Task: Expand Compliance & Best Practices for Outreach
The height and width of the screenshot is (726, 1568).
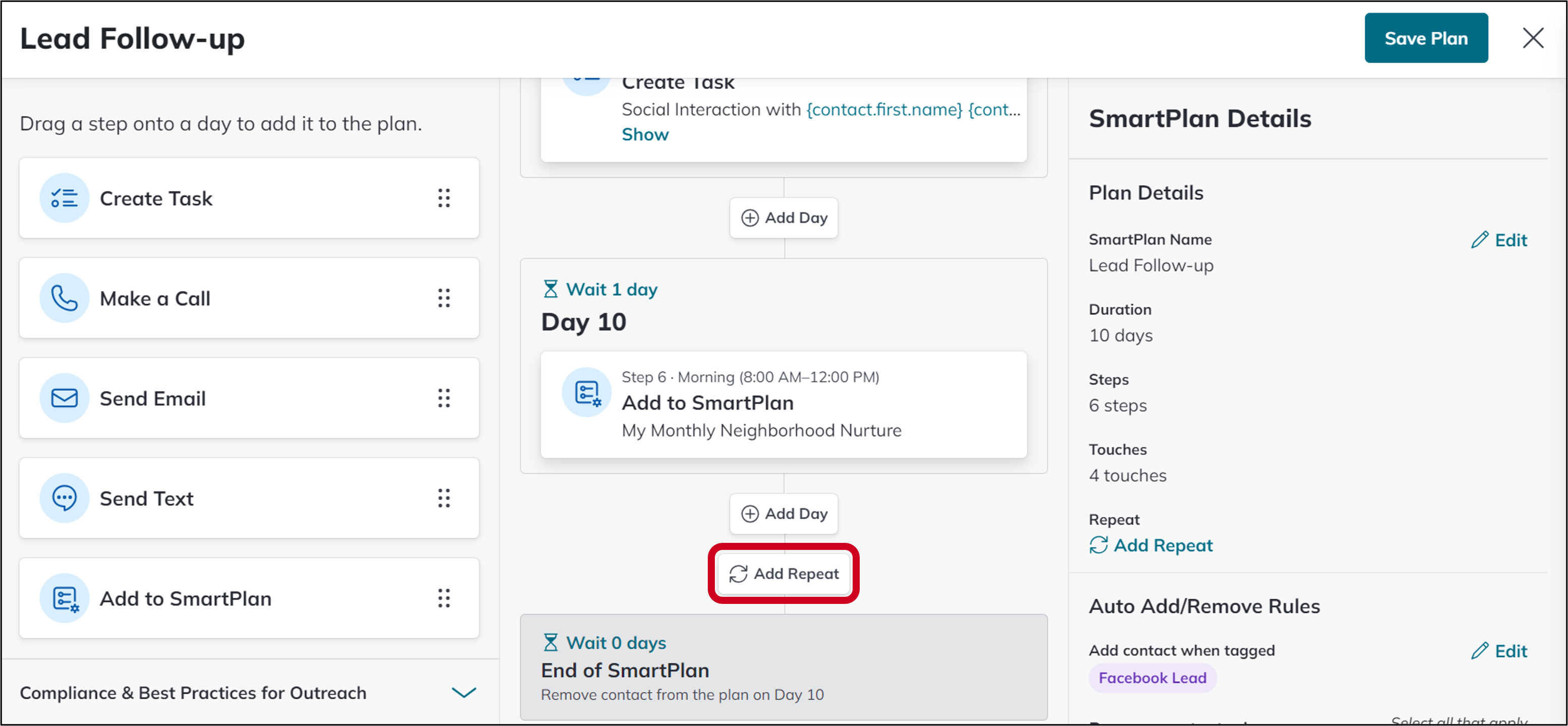Action: [464, 693]
